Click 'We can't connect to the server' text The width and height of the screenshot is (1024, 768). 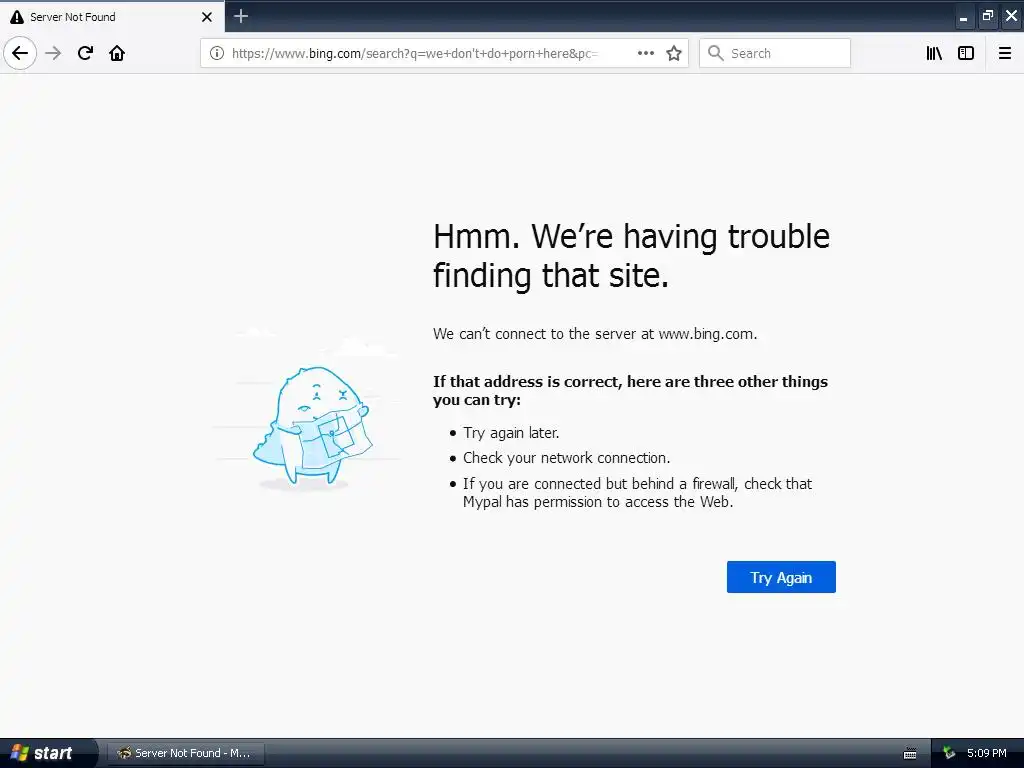595,334
